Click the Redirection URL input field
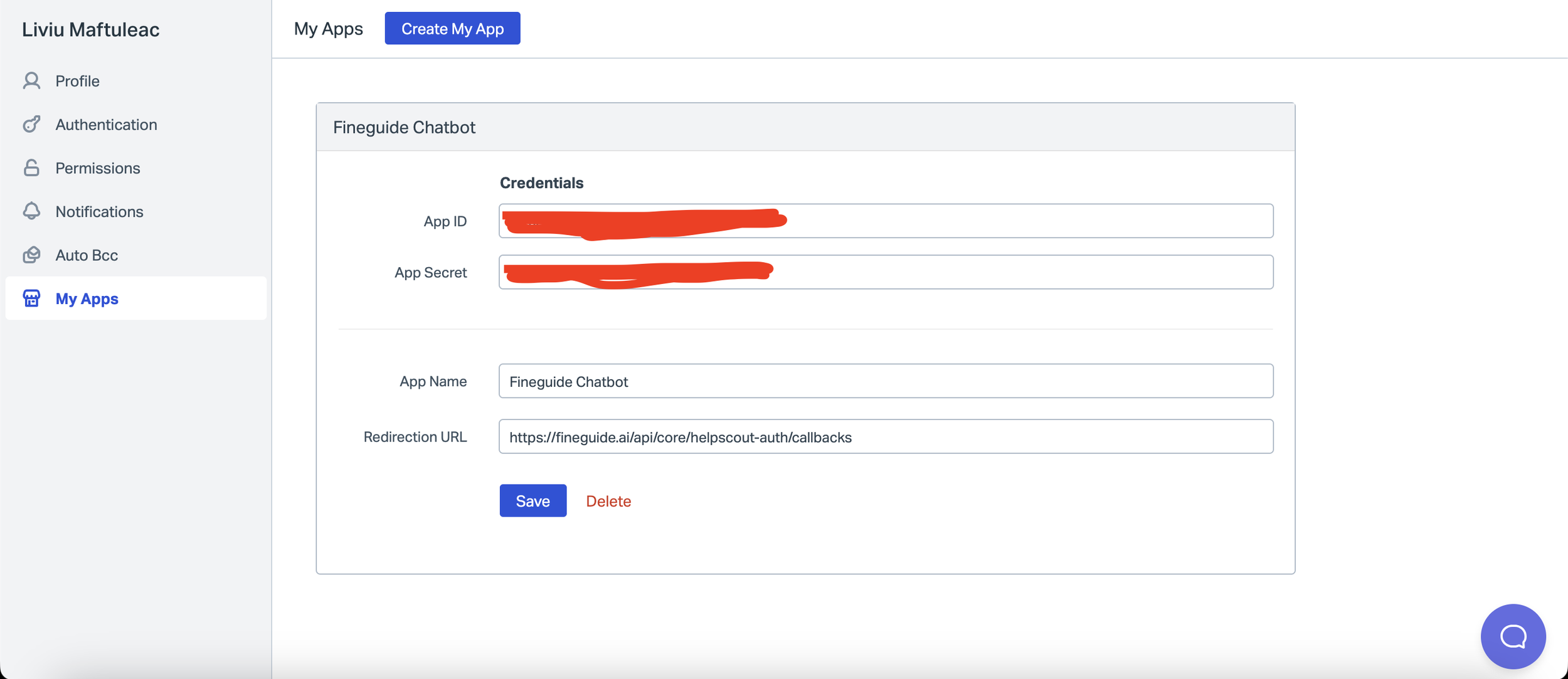1568x679 pixels. (885, 436)
